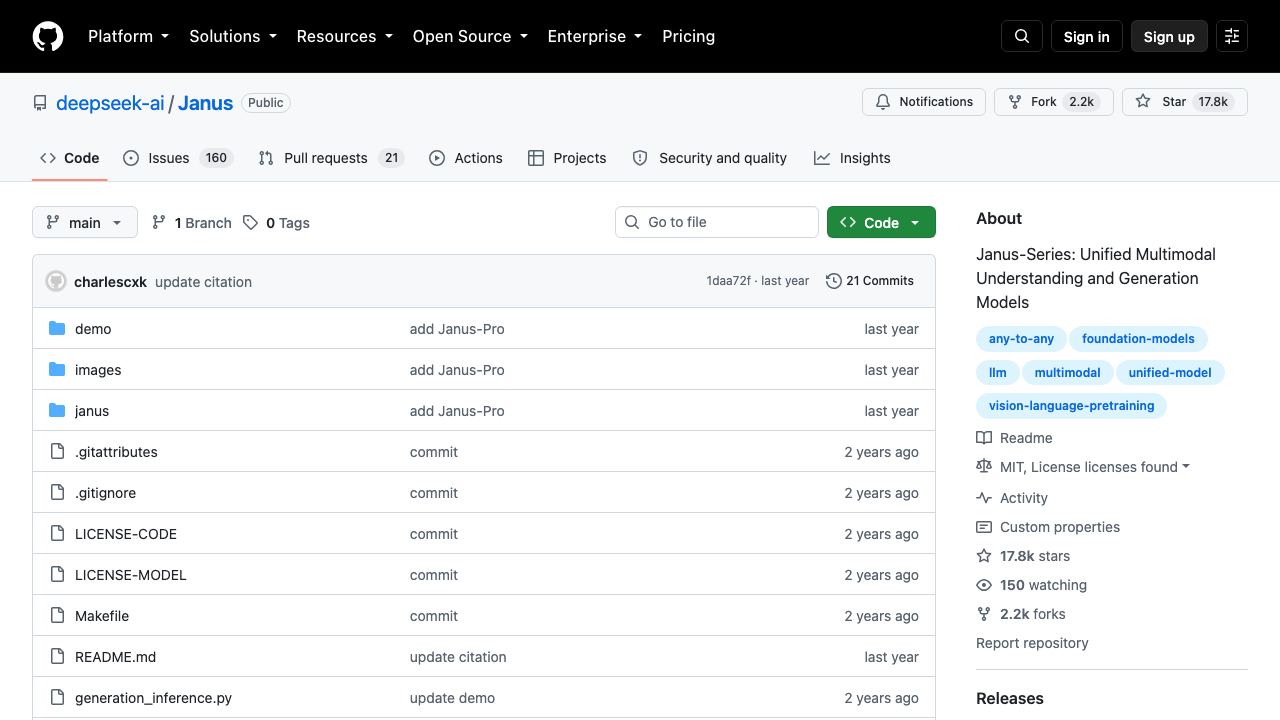This screenshot has height=720, width=1280.
Task: Click the clock icon beside 21 Commits
Action: click(x=833, y=281)
